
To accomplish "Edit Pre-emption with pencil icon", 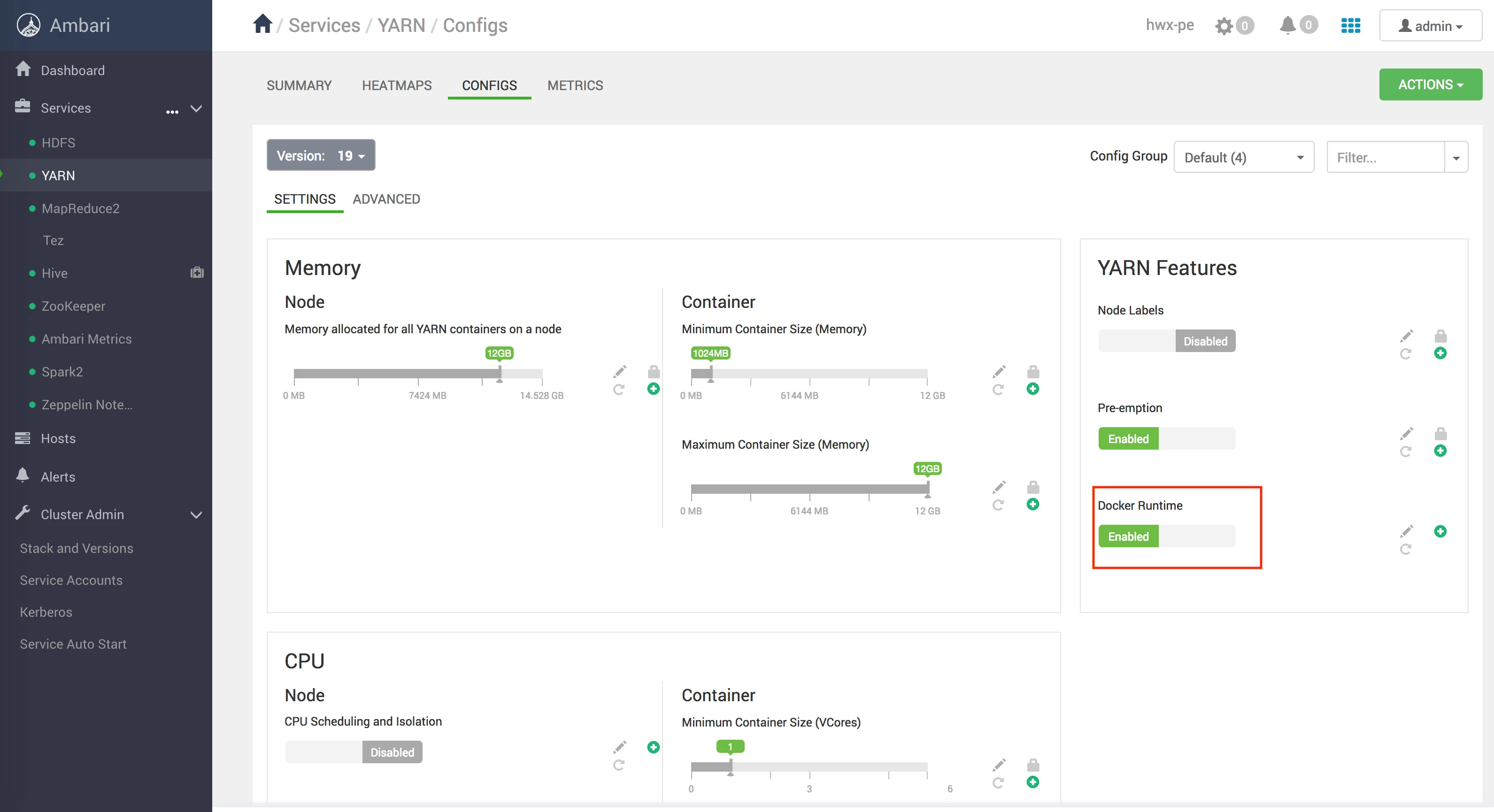I will (x=1406, y=433).
